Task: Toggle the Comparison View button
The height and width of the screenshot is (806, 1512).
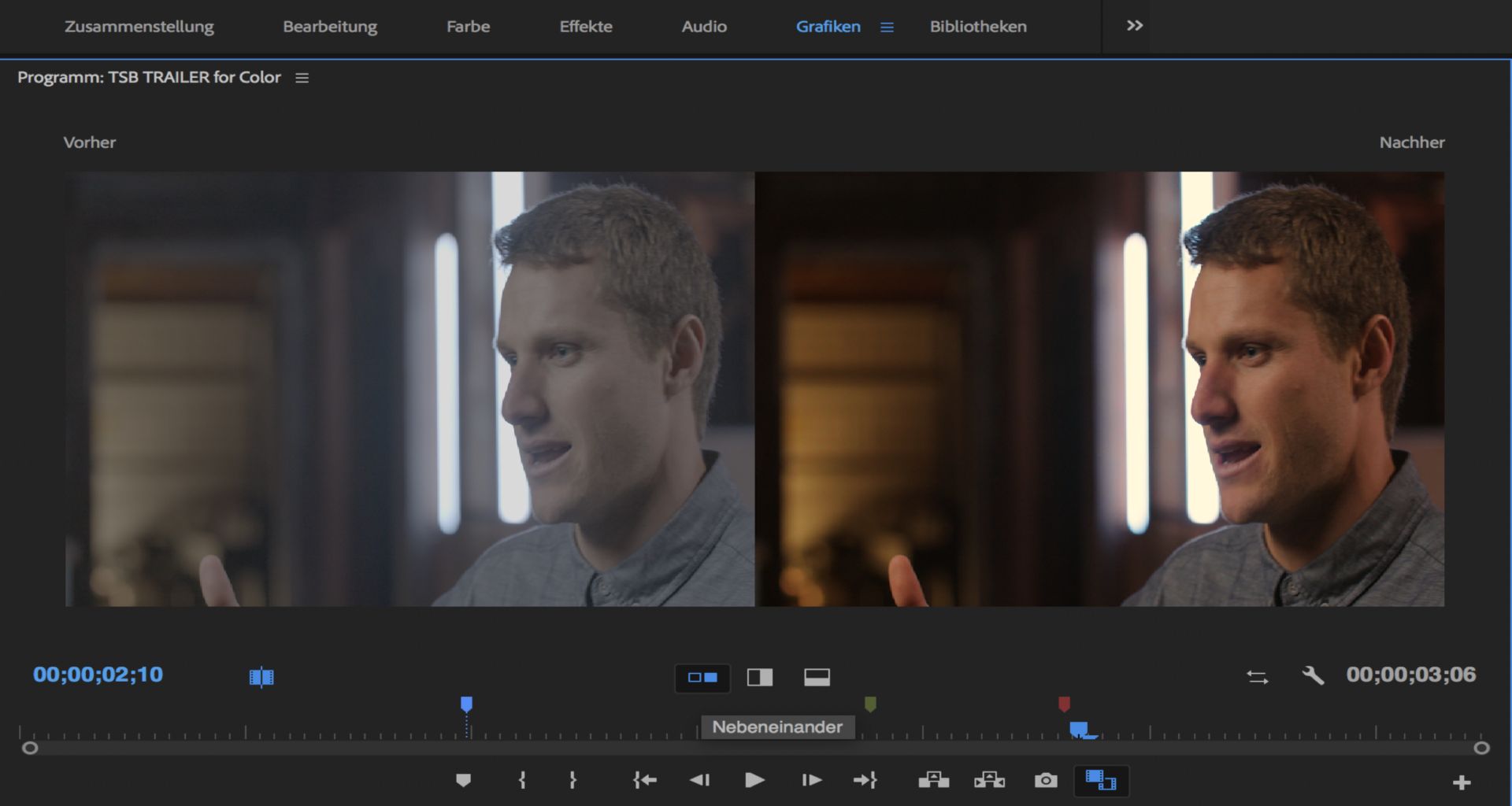Action: pos(1100,780)
